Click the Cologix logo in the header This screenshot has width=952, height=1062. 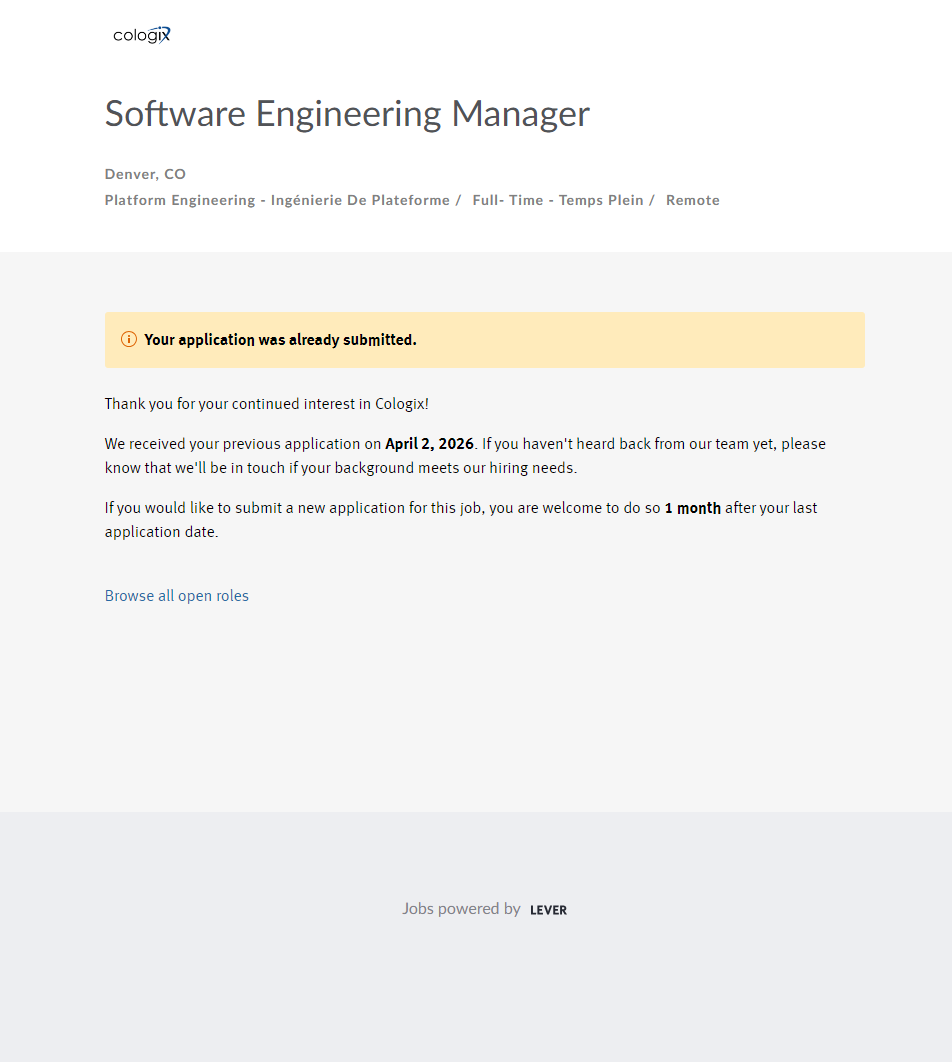pos(142,35)
